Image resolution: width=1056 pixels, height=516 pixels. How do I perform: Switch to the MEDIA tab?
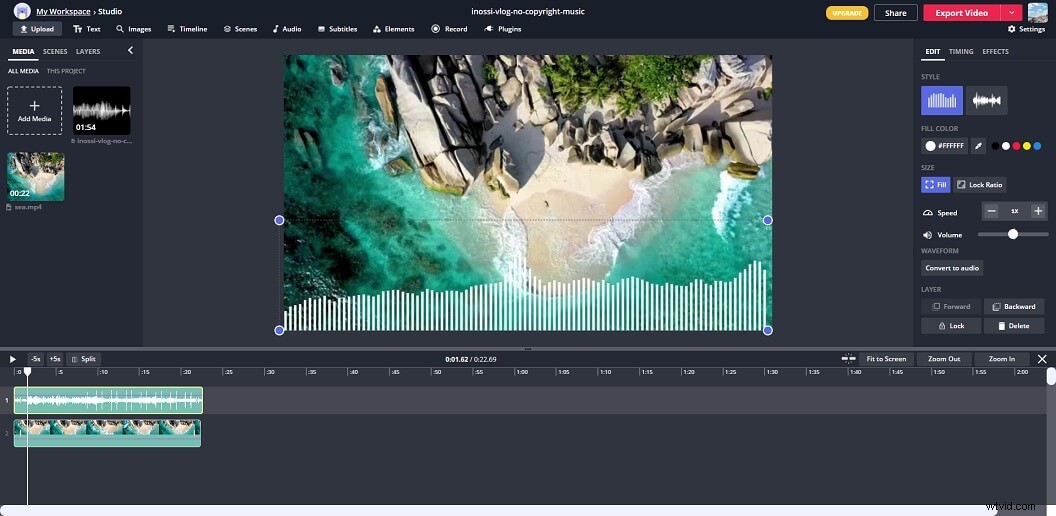[24, 51]
